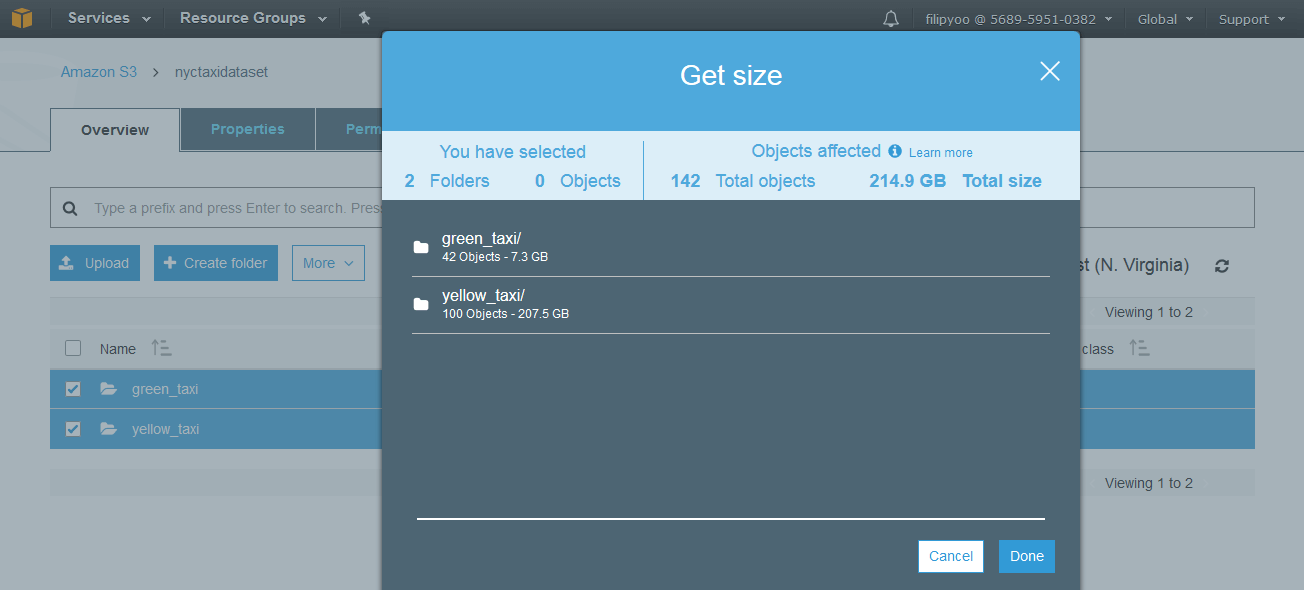
Task: Open the notifications bell icon
Action: (891, 19)
